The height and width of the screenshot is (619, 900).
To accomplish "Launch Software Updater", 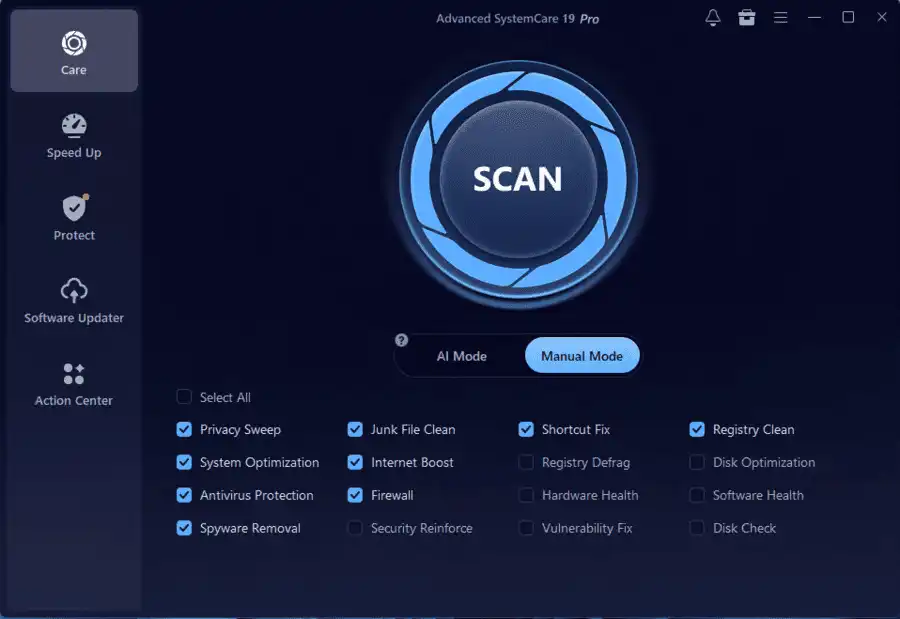I will pyautogui.click(x=73, y=299).
